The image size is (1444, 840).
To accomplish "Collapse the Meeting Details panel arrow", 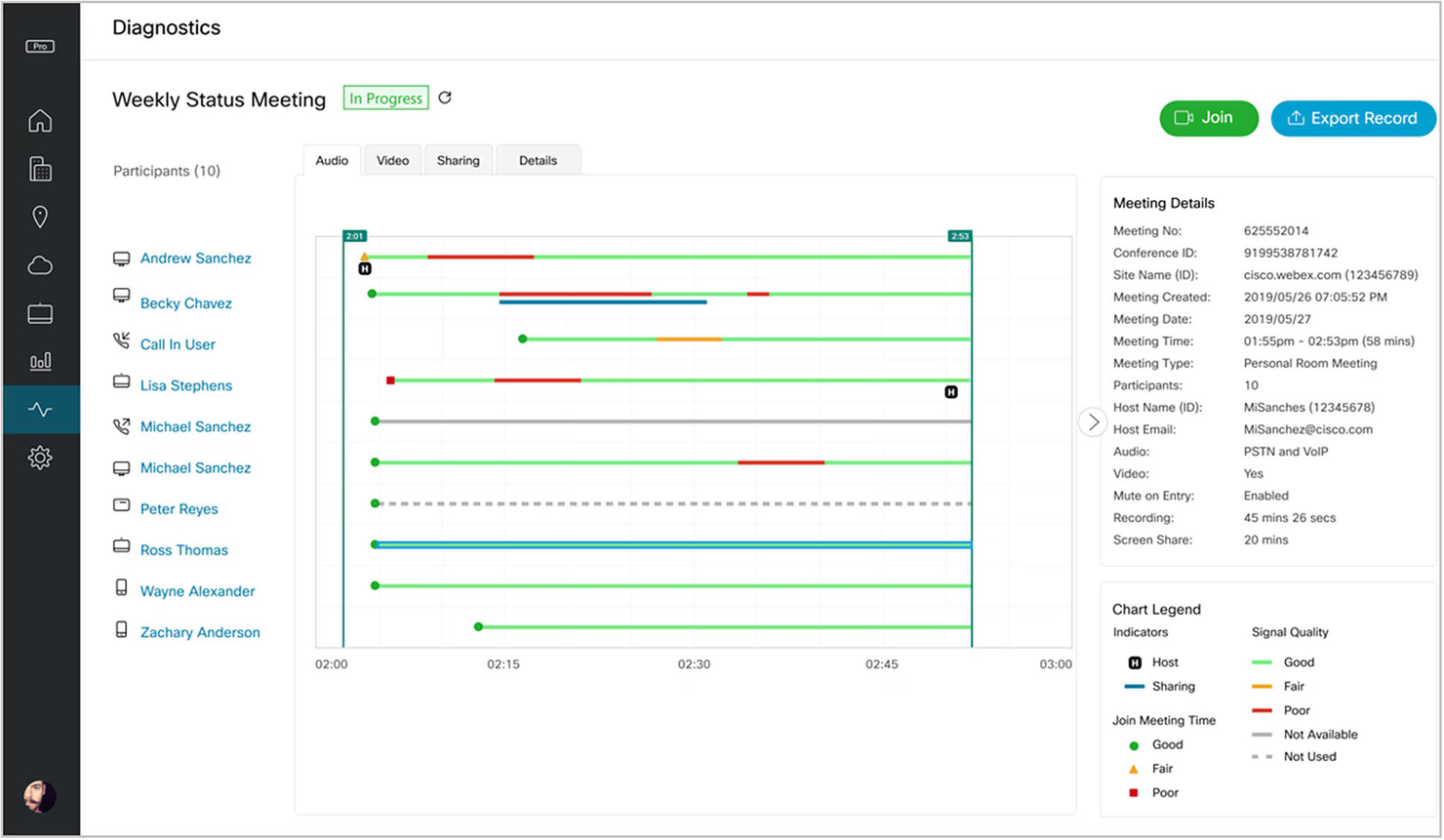I will point(1093,422).
